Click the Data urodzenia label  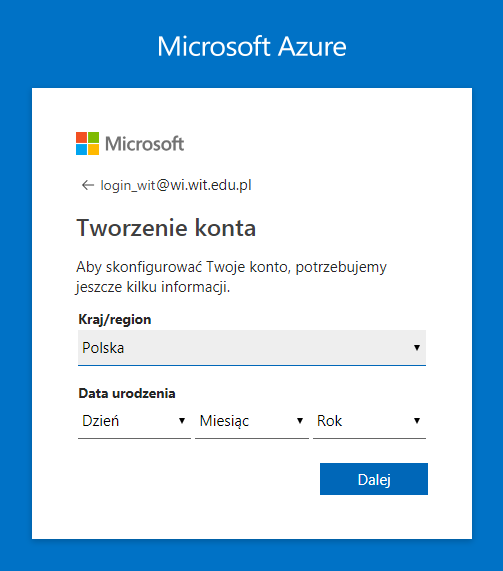coord(127,393)
